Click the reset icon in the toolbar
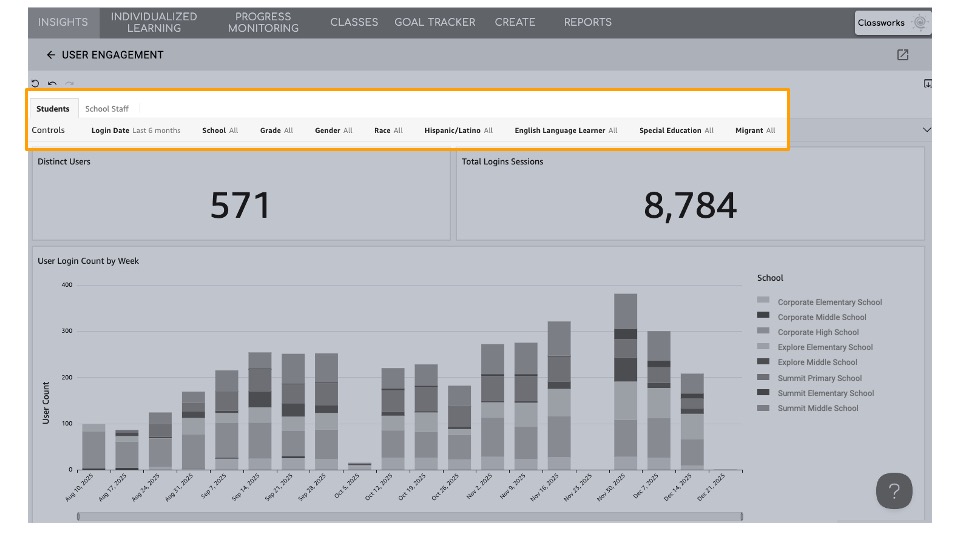The width and height of the screenshot is (960, 540). (x=36, y=84)
